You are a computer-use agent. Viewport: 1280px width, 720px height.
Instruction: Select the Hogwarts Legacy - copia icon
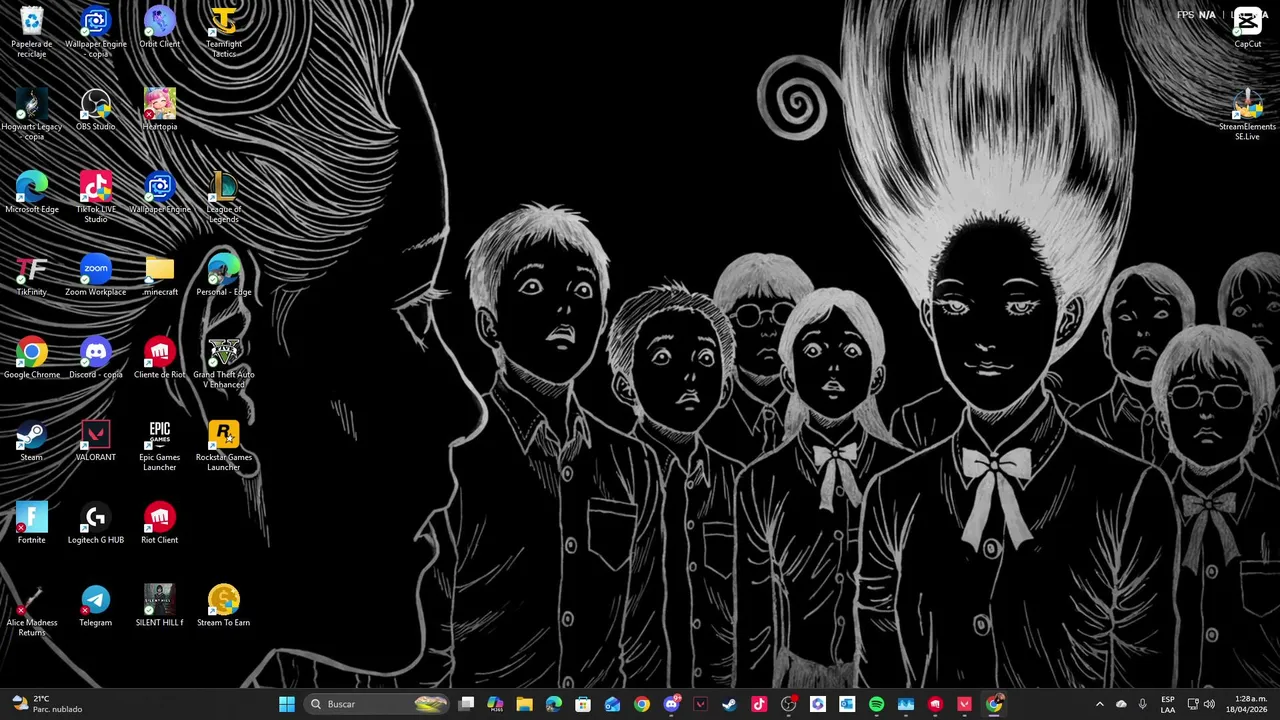[32, 114]
